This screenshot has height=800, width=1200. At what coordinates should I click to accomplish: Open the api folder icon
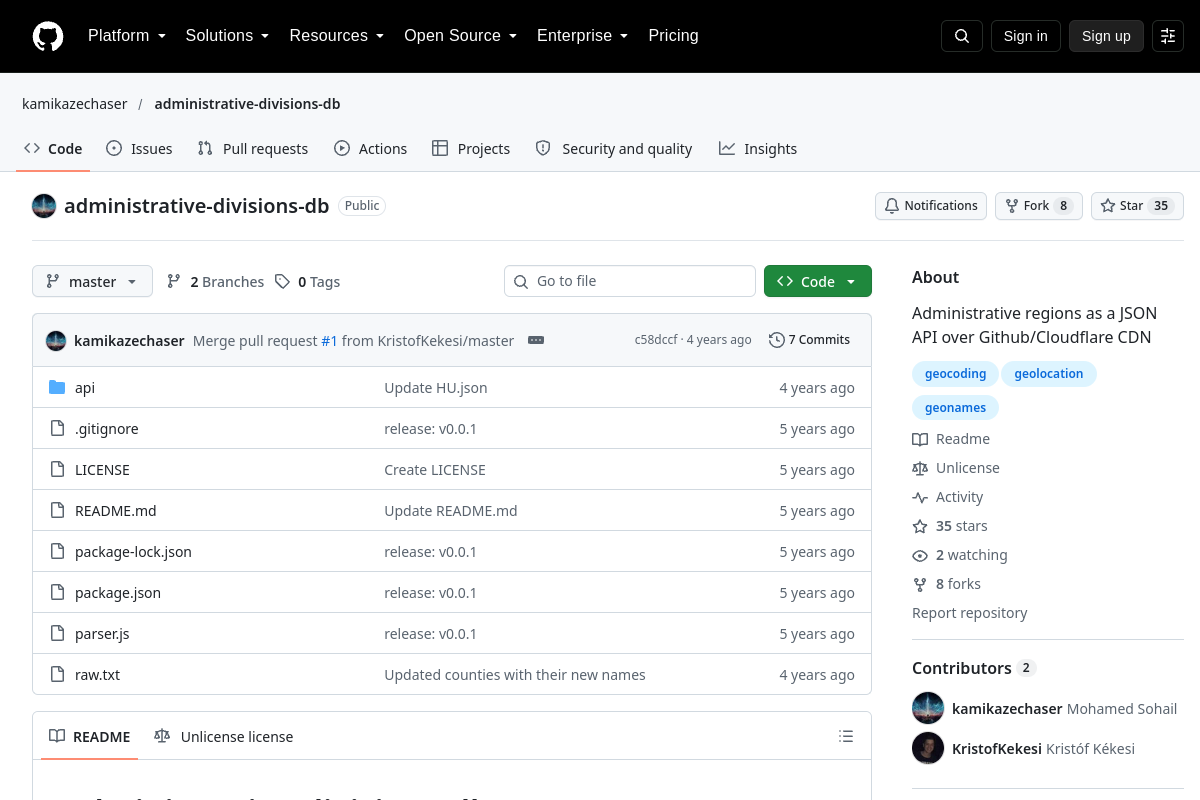tap(57, 388)
